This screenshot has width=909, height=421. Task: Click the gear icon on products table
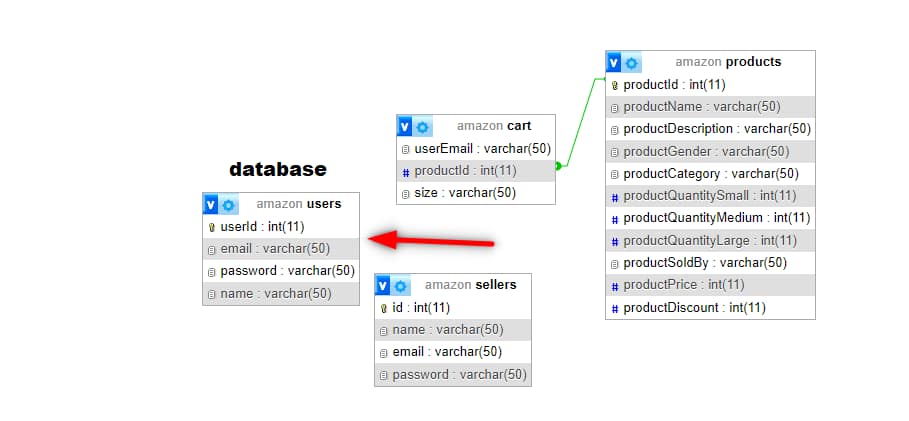pyautogui.click(x=631, y=63)
